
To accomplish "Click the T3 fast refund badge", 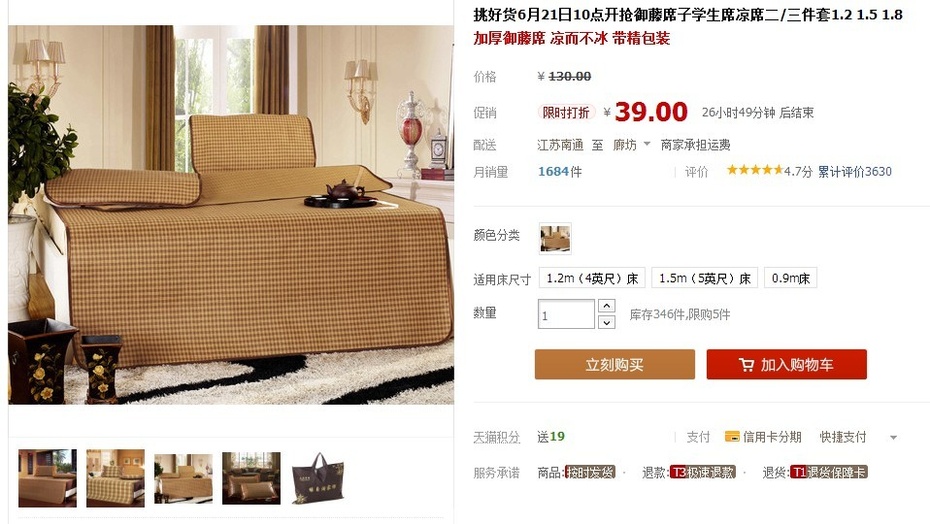I will click(x=703, y=472).
